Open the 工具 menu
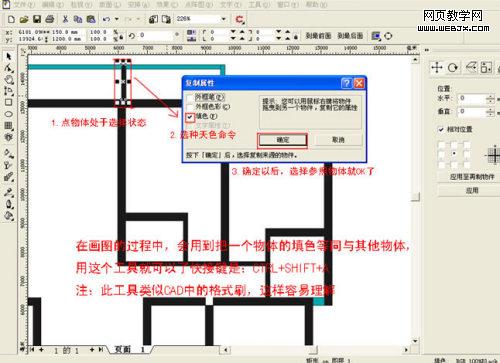 point(259,5)
